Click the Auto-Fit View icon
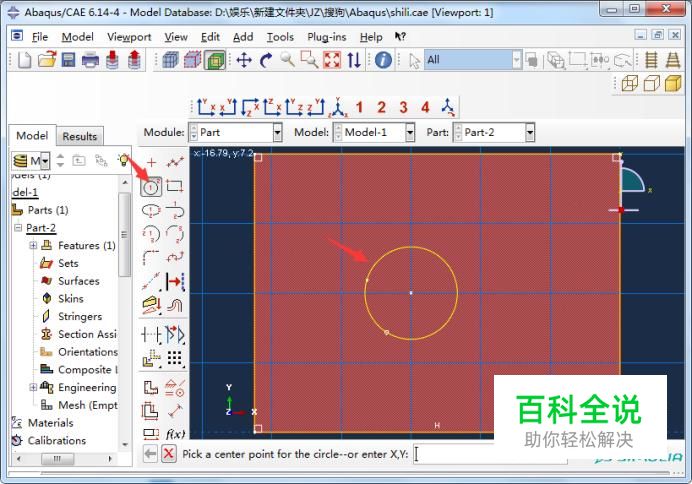The image size is (692, 484). click(332, 60)
